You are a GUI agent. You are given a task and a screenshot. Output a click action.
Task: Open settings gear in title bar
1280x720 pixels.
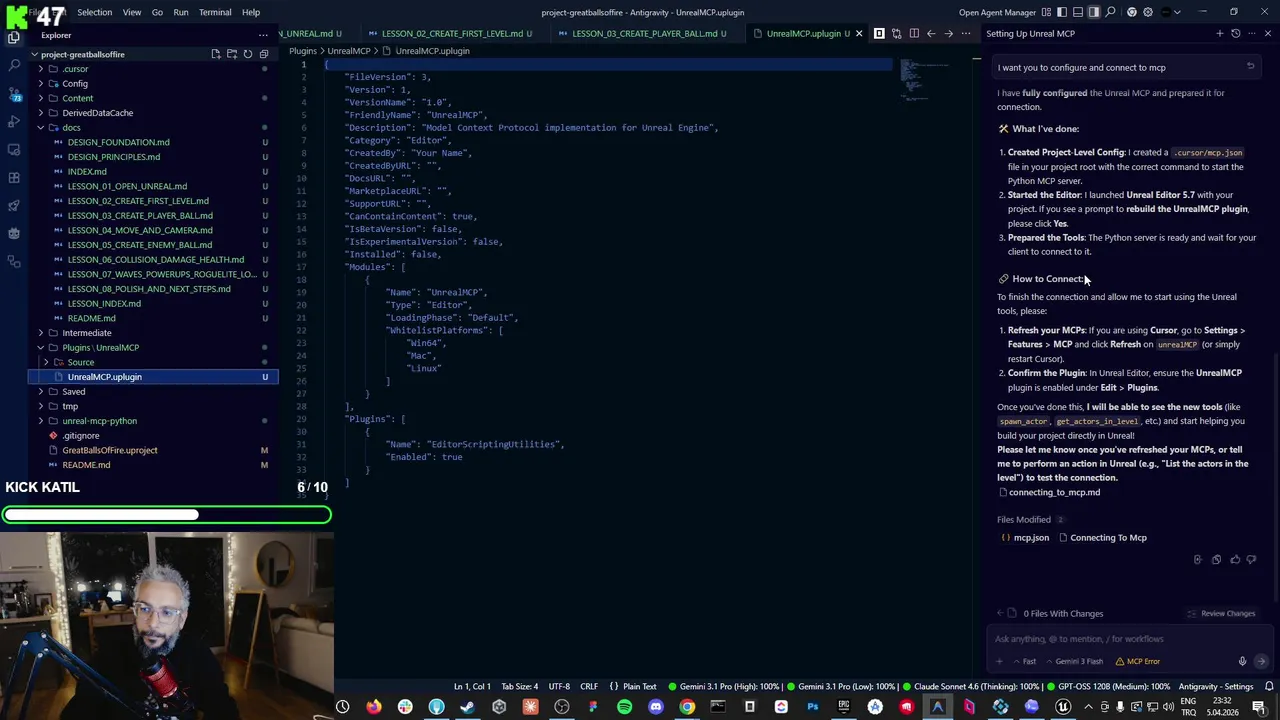1147,12
